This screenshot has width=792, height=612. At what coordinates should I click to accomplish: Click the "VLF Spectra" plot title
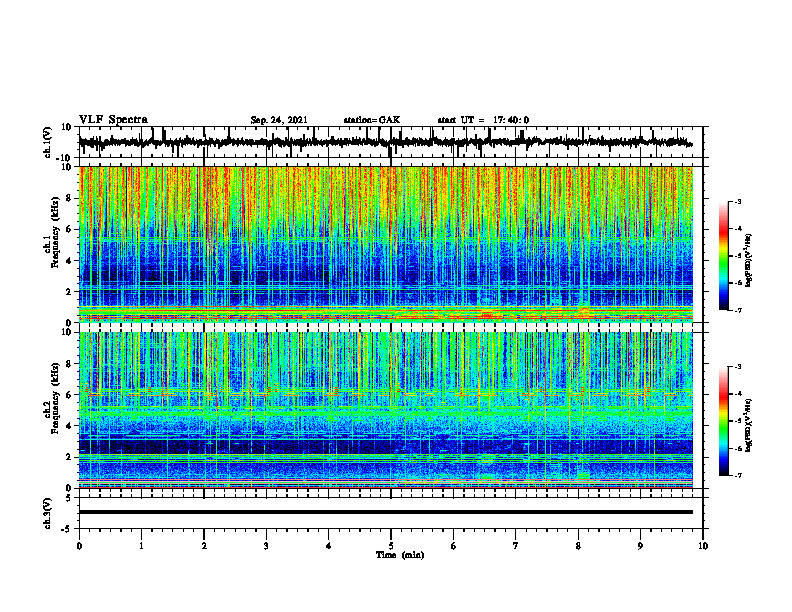pos(113,120)
